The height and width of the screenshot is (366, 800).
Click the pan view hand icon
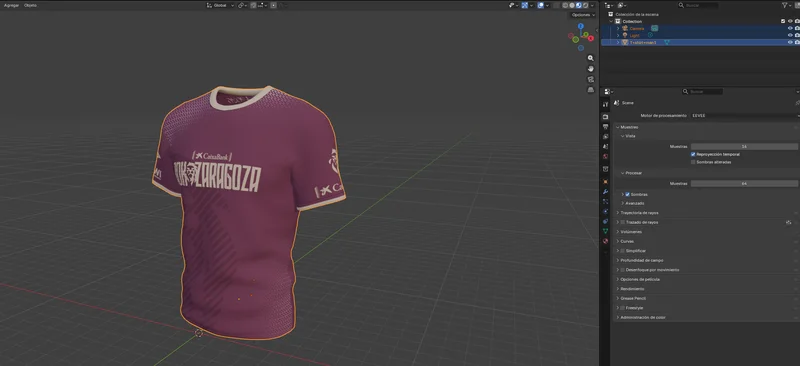(590, 68)
